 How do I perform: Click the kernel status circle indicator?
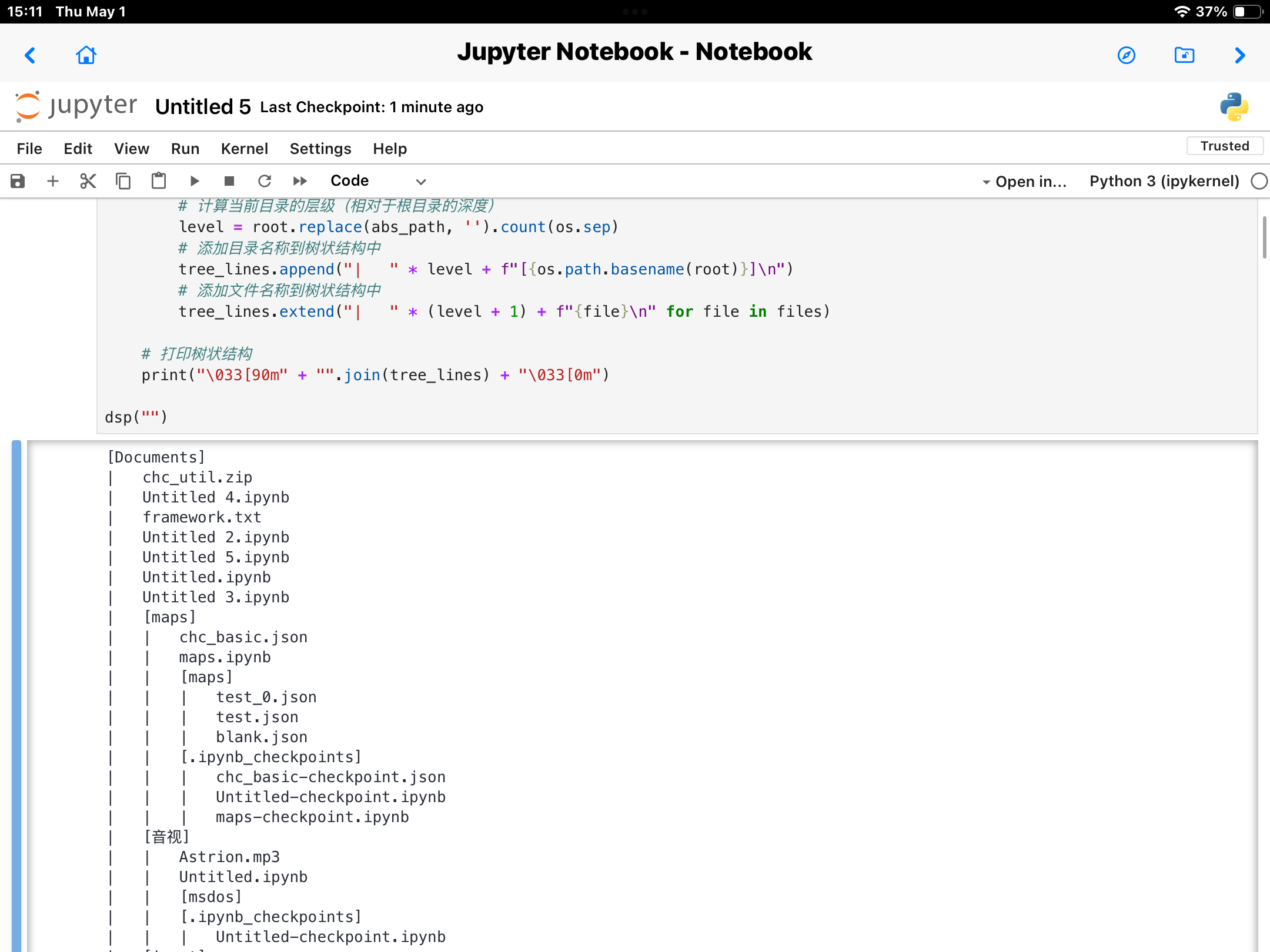pyautogui.click(x=1259, y=181)
